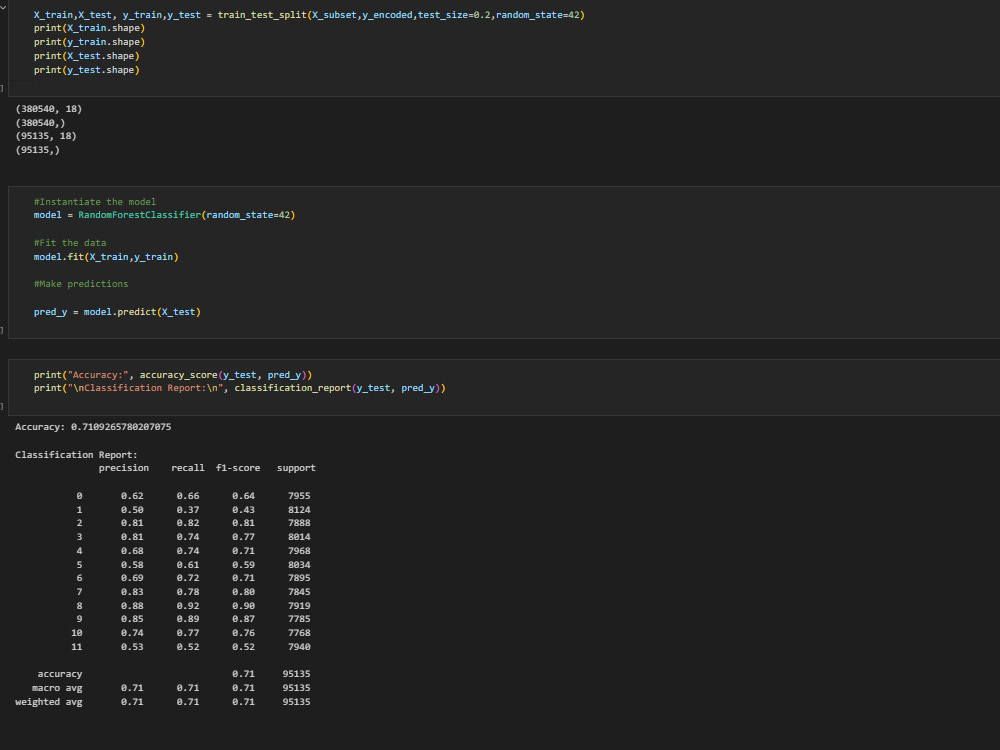Click the print(y_train.shape) line
The width and height of the screenshot is (1000, 750).
[x=89, y=42]
